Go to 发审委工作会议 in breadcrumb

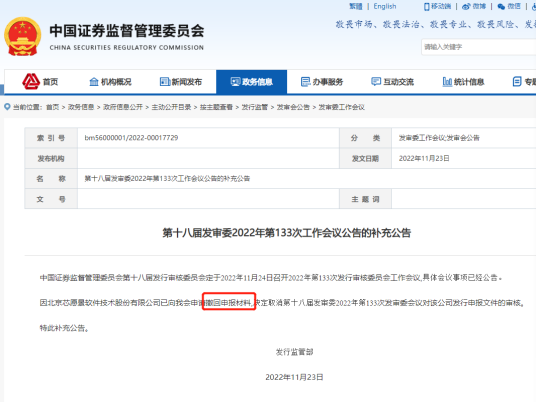341,107
